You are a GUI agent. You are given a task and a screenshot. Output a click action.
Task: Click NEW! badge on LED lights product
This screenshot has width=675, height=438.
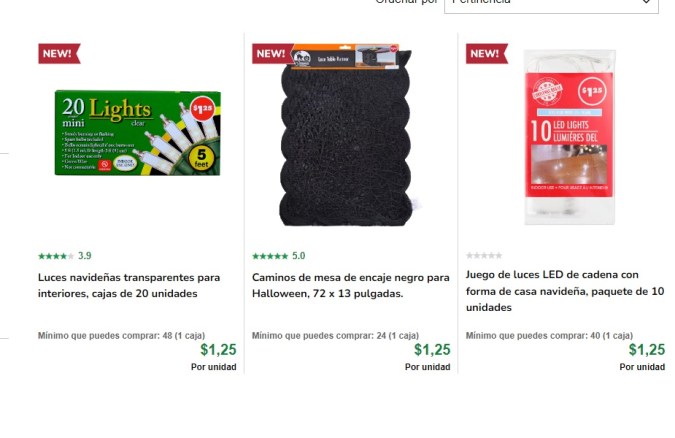[x=487, y=53]
